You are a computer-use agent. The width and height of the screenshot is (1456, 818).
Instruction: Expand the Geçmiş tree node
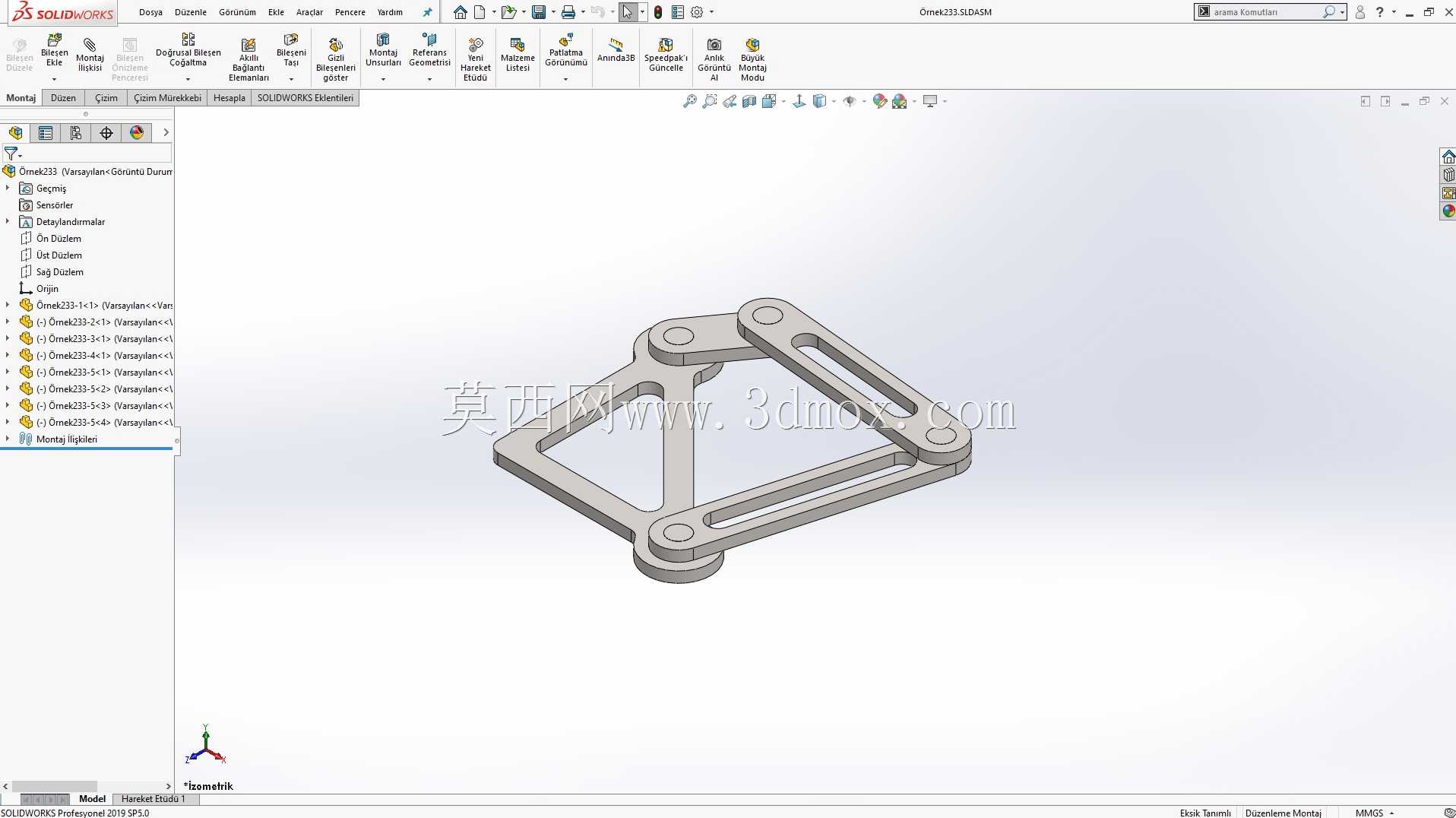click(x=8, y=188)
